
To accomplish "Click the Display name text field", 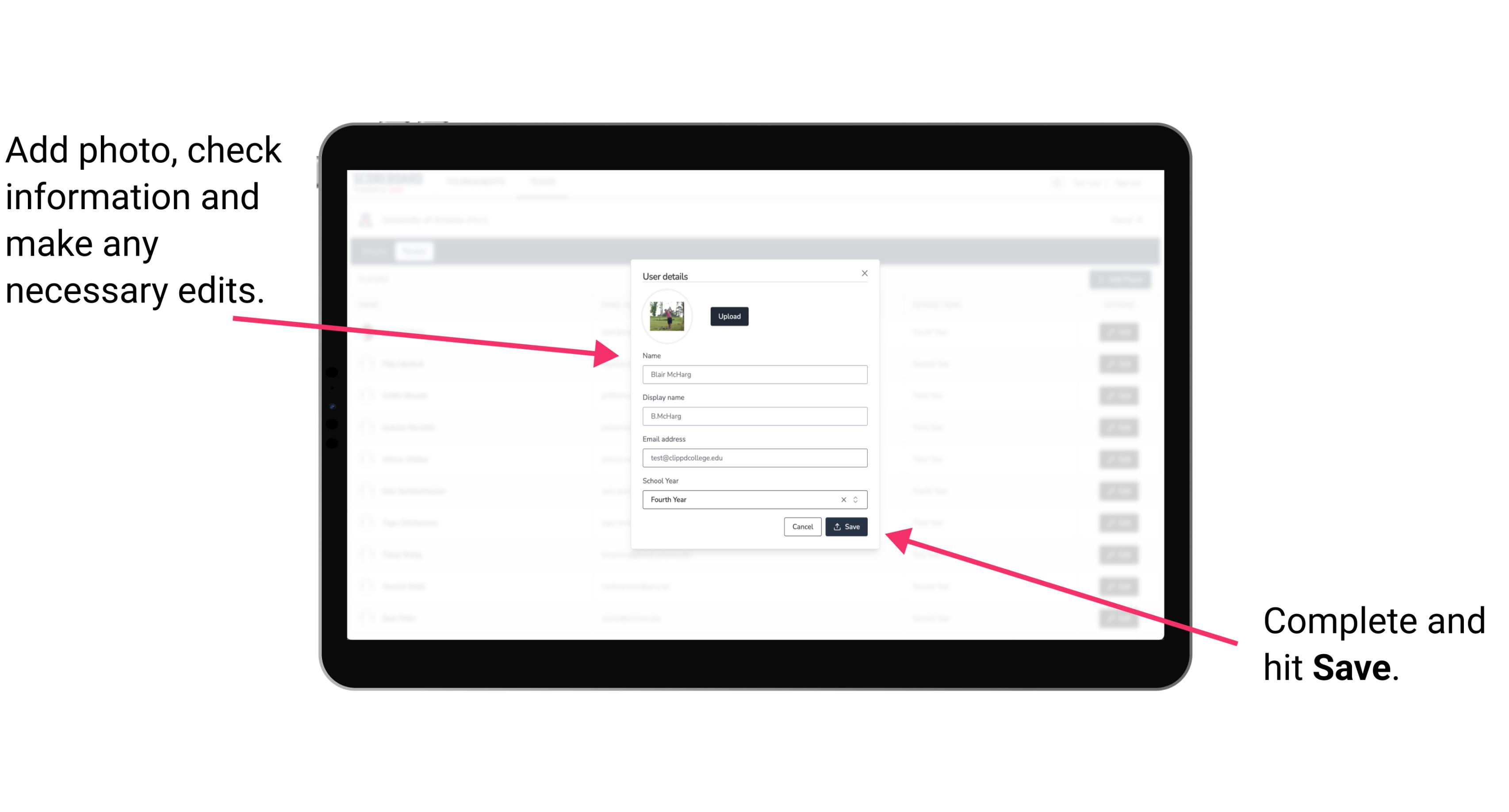I will click(754, 416).
